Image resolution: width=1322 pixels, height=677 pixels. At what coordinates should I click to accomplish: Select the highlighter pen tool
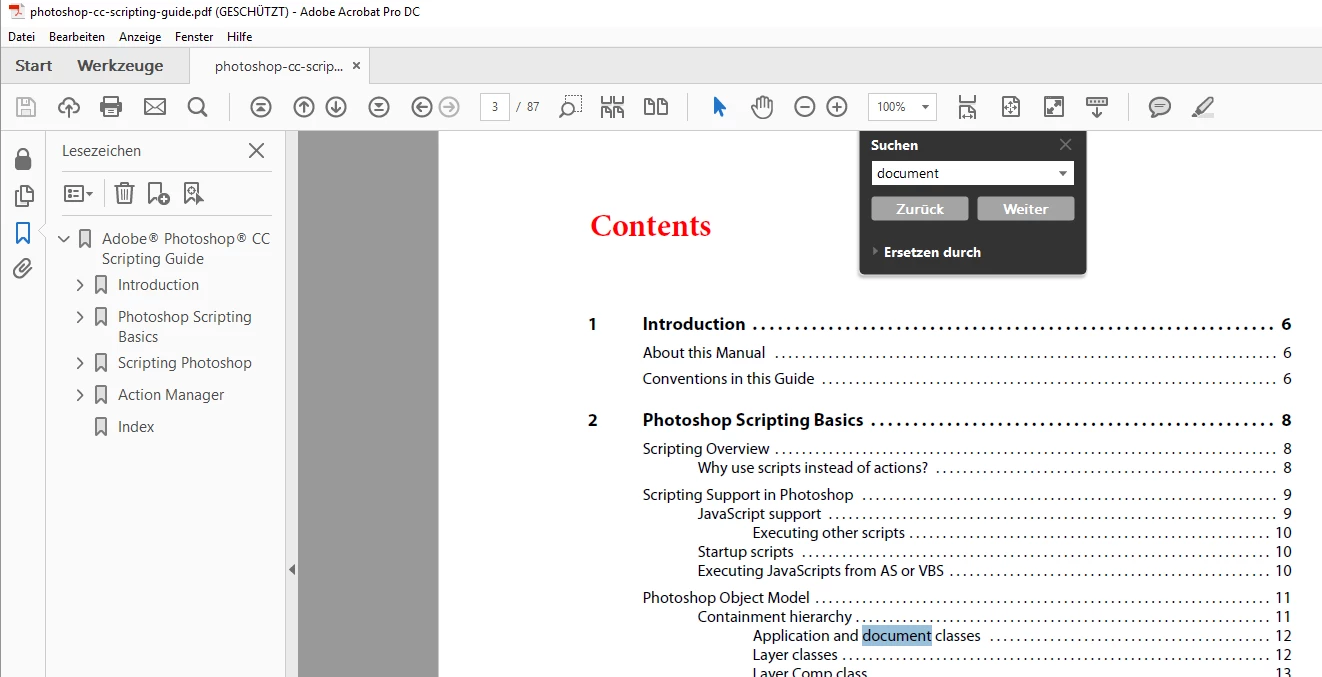(x=1203, y=107)
